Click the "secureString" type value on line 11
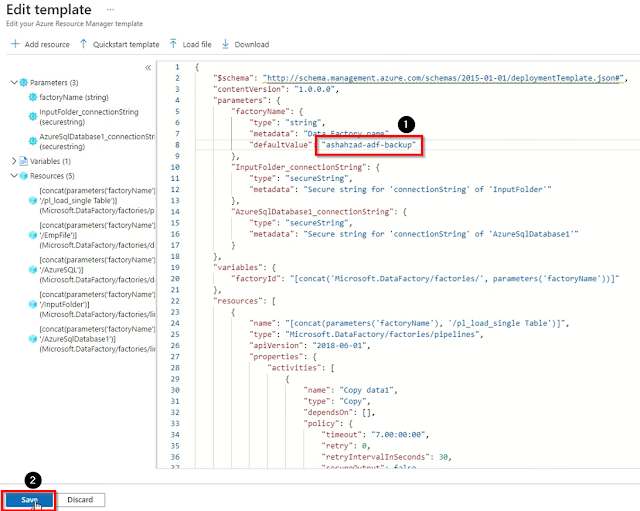 click(317, 178)
